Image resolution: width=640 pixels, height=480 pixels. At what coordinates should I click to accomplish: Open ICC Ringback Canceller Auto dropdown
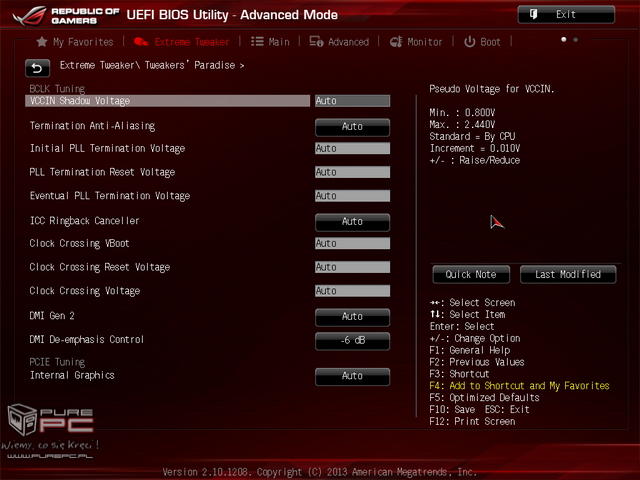pos(352,222)
